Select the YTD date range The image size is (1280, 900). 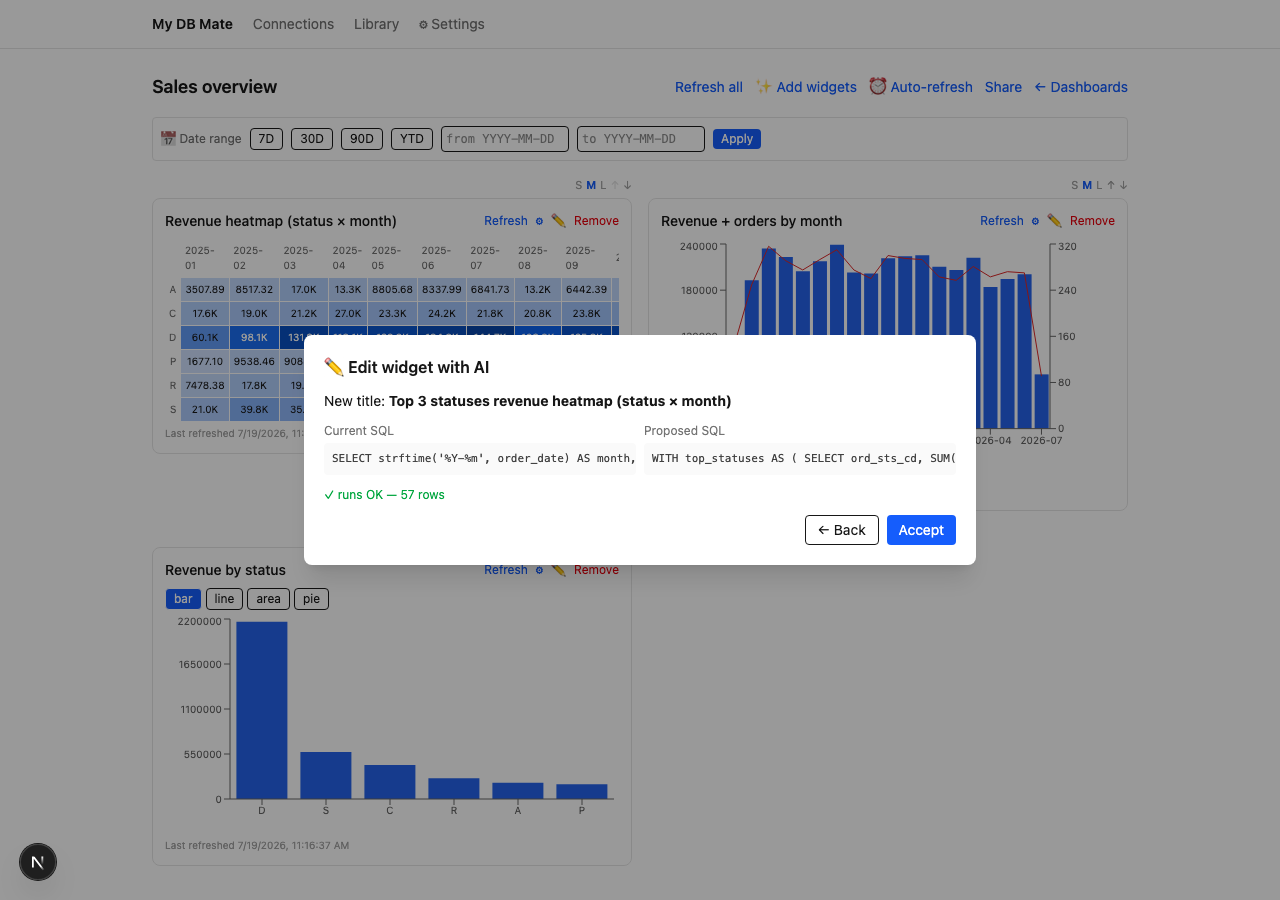click(x=412, y=139)
